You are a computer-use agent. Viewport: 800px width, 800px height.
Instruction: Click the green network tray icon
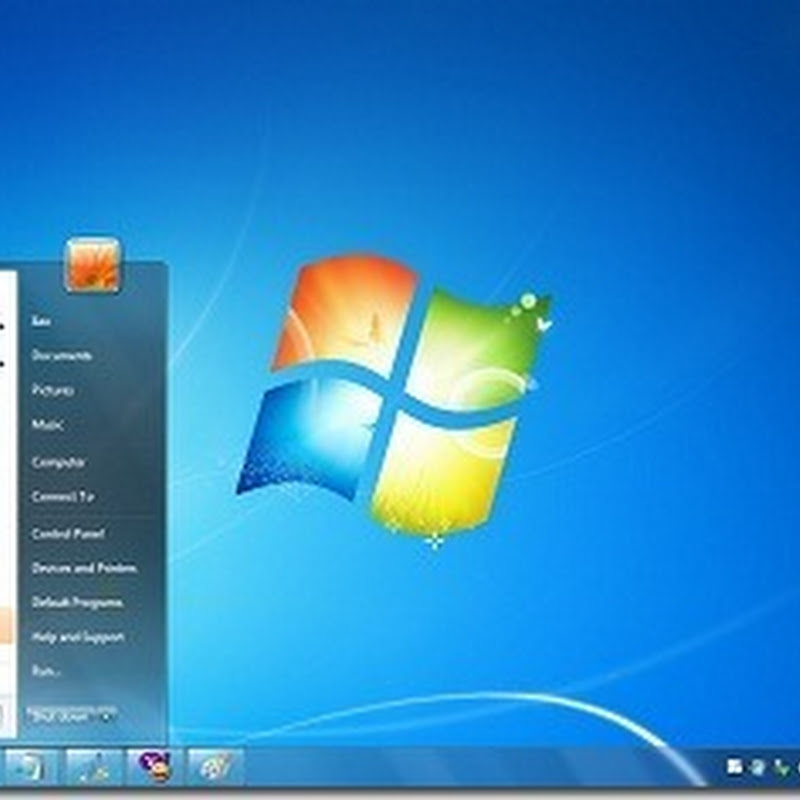781,767
